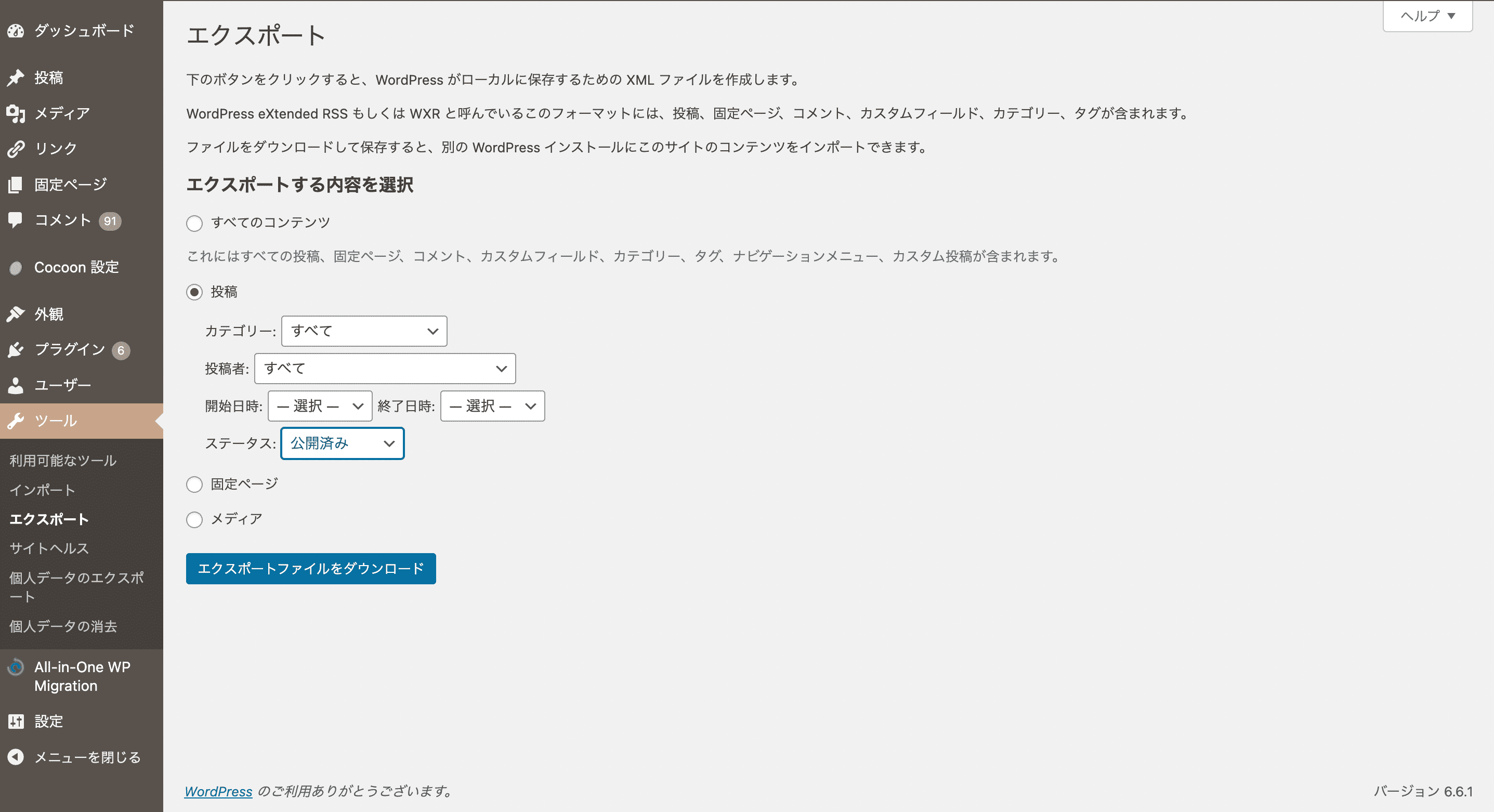
Task: Click the すべてのコンテンツ option label
Action: click(x=271, y=222)
